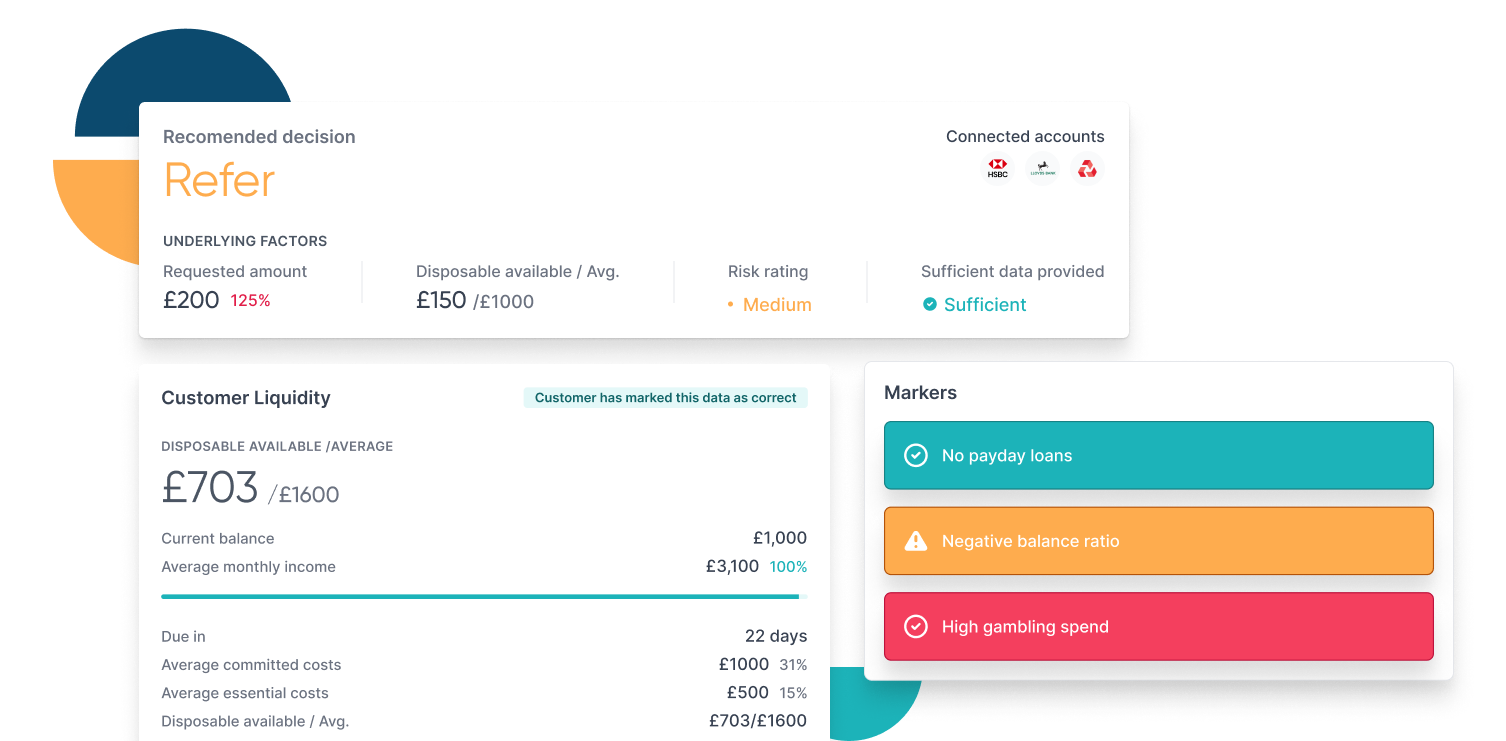The height and width of the screenshot is (741, 1506).
Task: Click the orange Medium risk dot
Action: click(730, 305)
